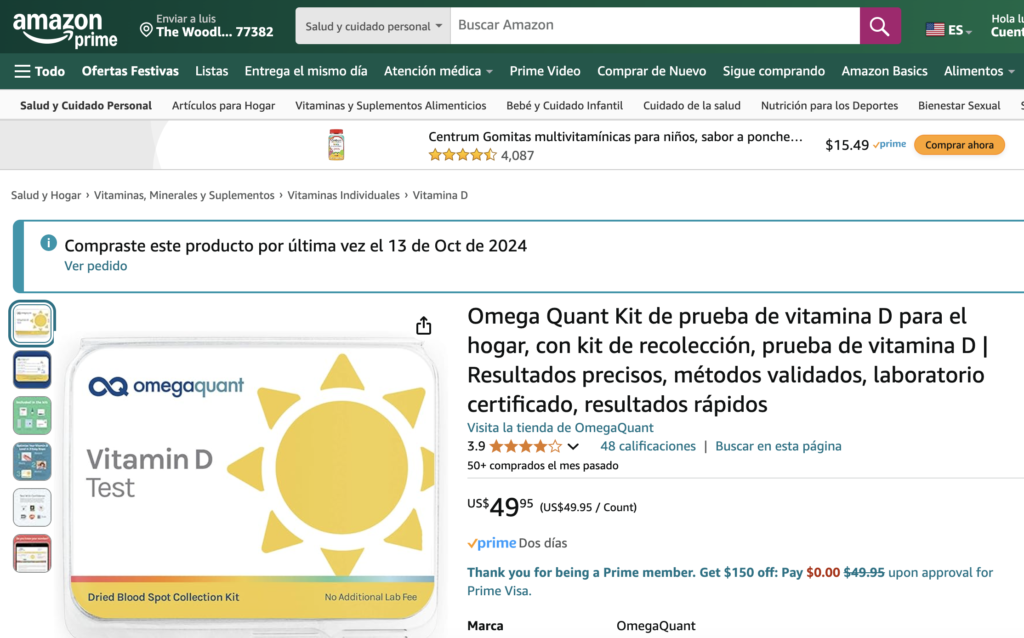Click the share icon above product image
The width and height of the screenshot is (1024, 638).
(x=423, y=326)
